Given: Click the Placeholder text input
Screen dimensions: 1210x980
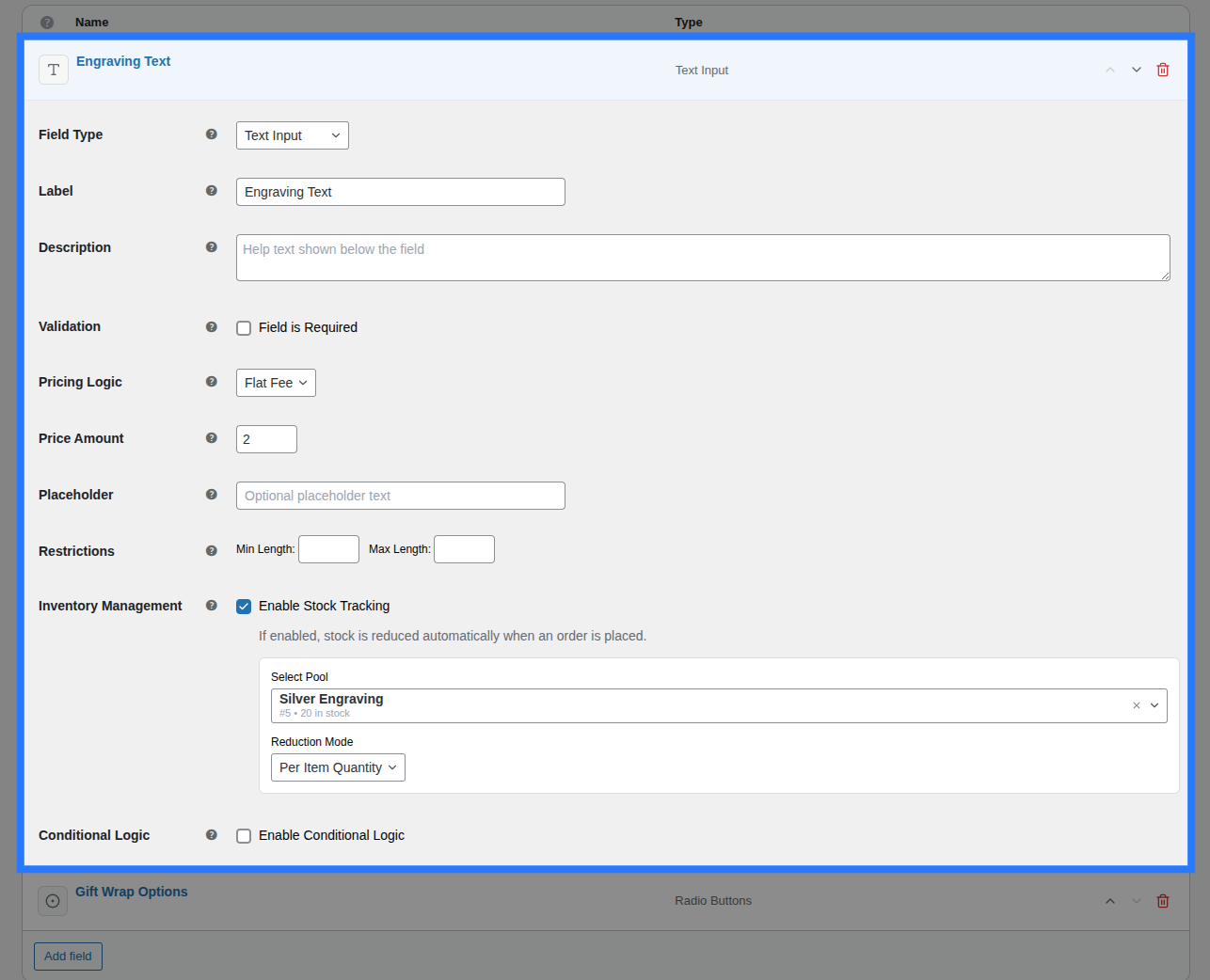Looking at the screenshot, I should click(401, 496).
